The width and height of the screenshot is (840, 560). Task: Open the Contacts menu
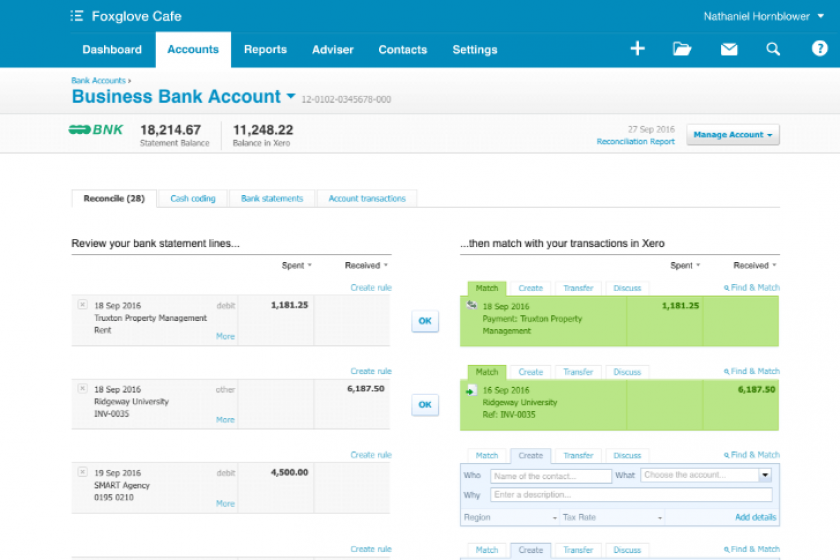point(402,49)
